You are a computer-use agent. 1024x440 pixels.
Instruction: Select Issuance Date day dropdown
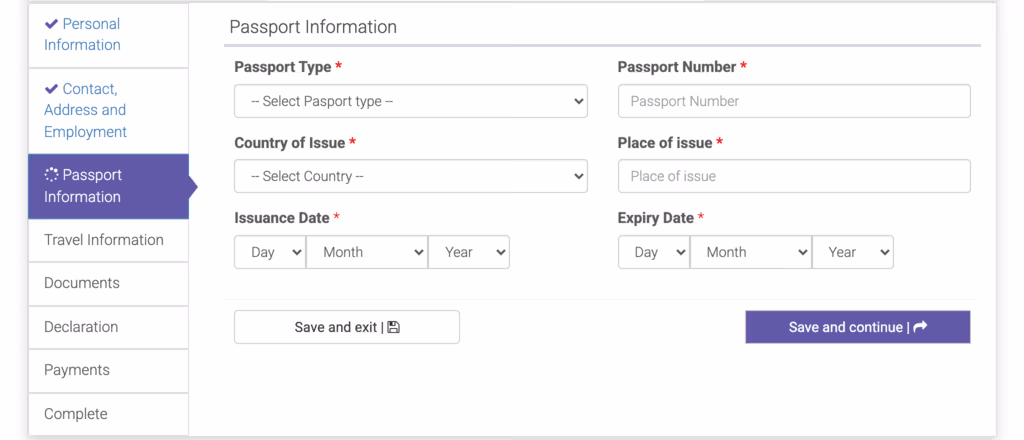(x=270, y=252)
